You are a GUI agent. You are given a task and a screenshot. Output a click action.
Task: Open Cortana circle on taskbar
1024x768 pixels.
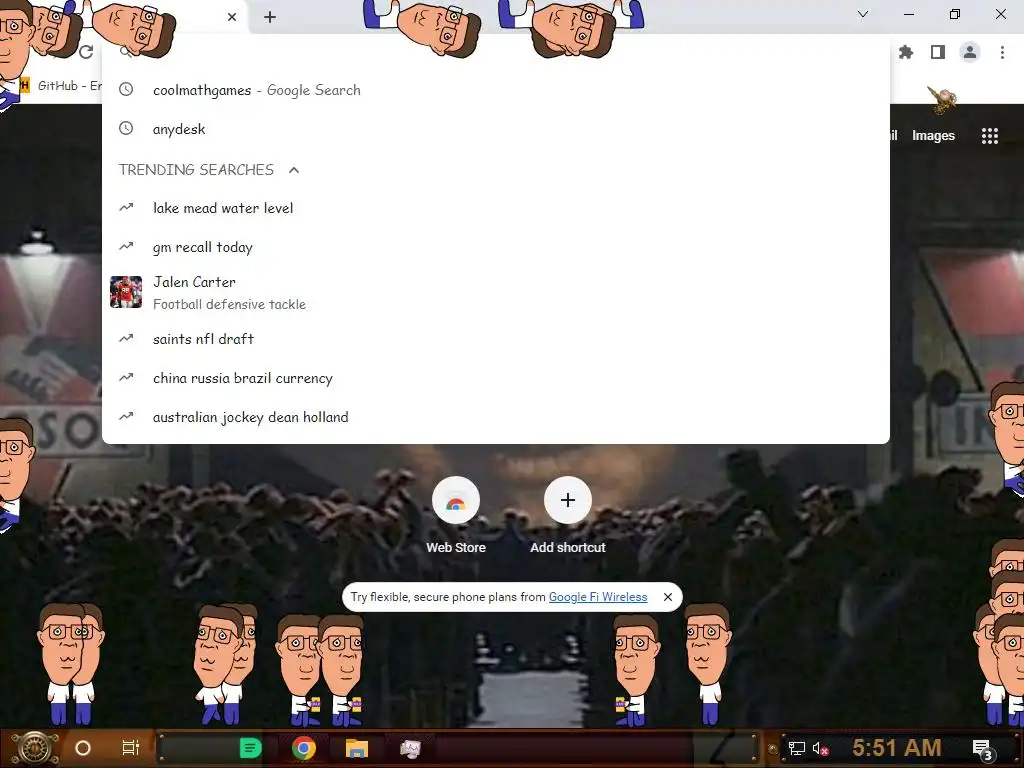(83, 748)
